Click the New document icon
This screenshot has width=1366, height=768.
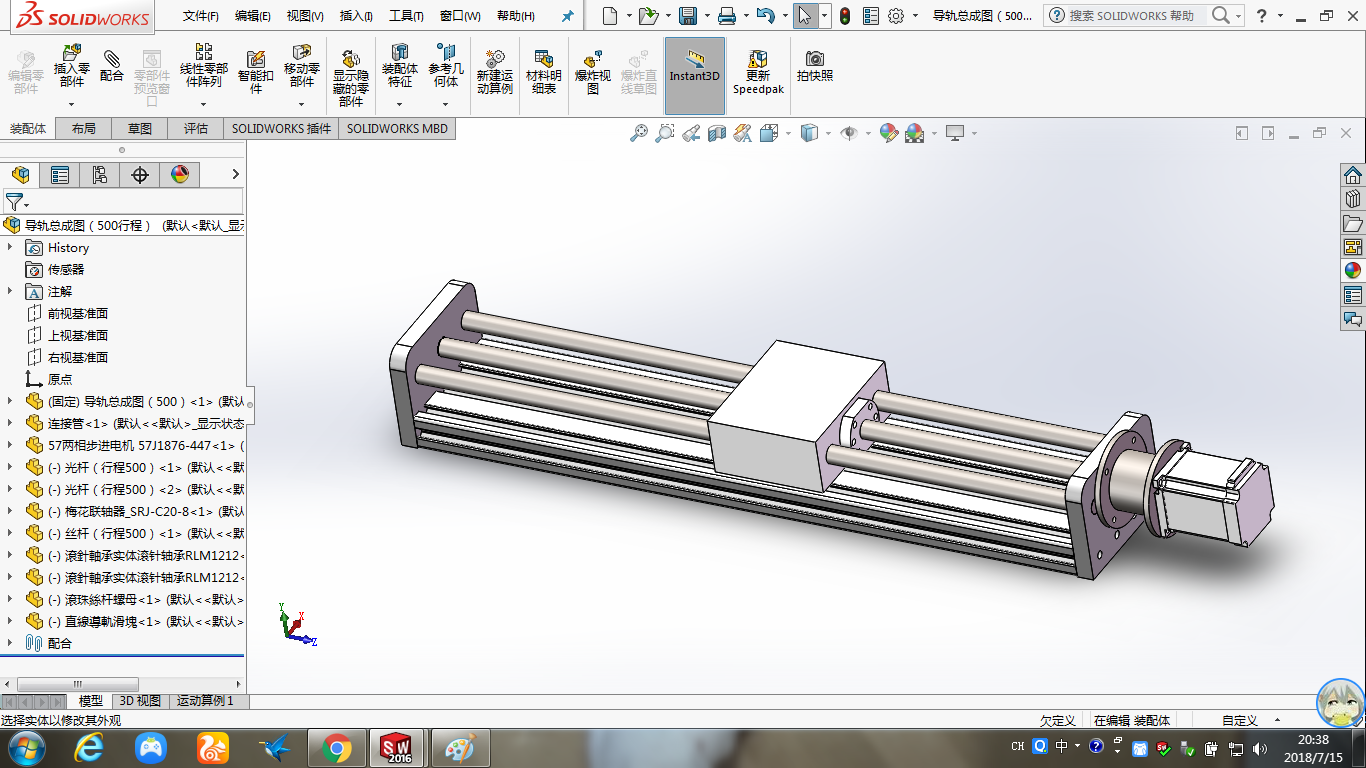(x=609, y=16)
